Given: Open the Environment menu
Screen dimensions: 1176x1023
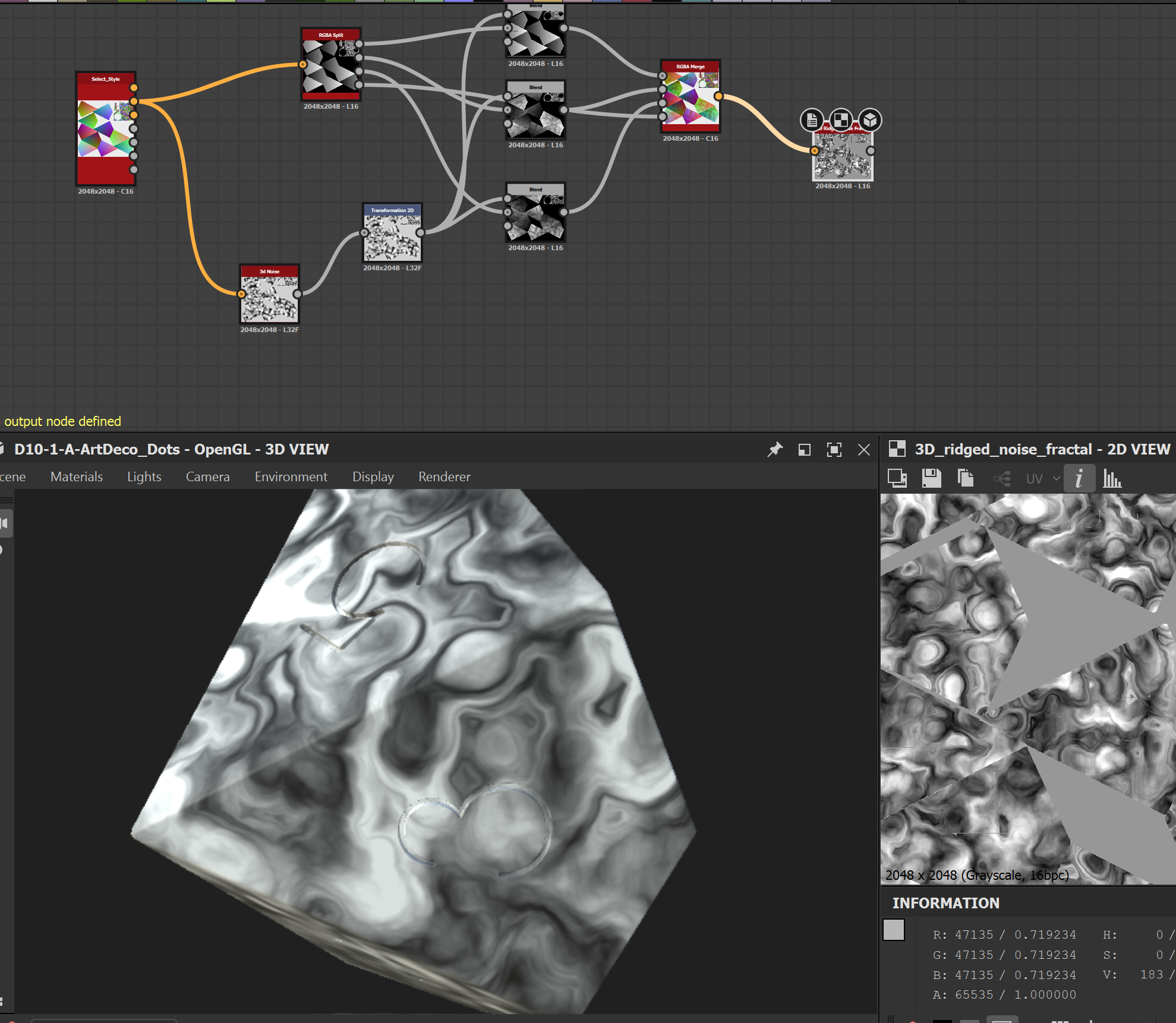Looking at the screenshot, I should click(291, 476).
